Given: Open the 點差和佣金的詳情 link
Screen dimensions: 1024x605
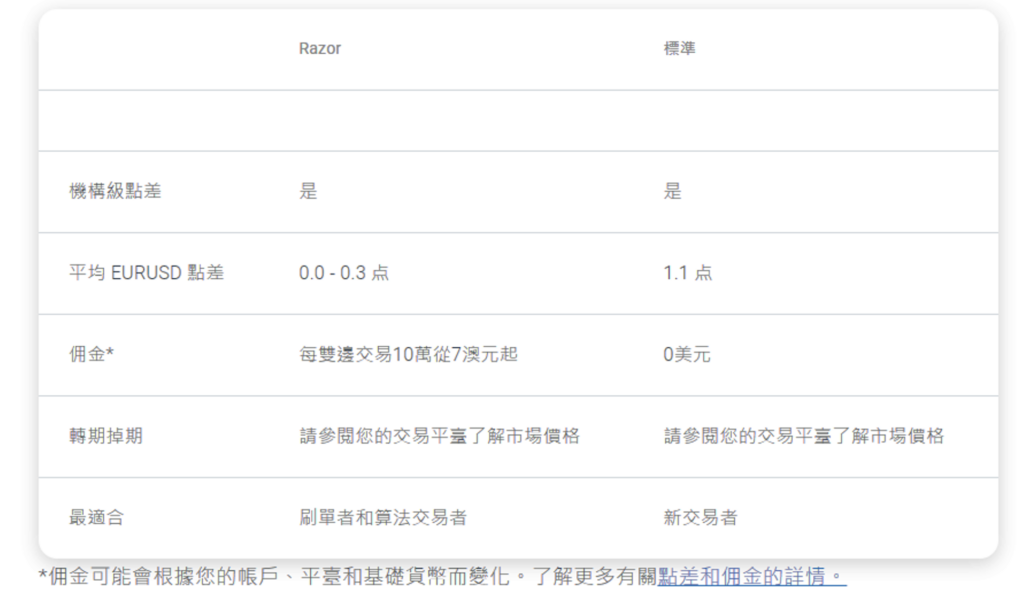Looking at the screenshot, I should (x=752, y=577).
